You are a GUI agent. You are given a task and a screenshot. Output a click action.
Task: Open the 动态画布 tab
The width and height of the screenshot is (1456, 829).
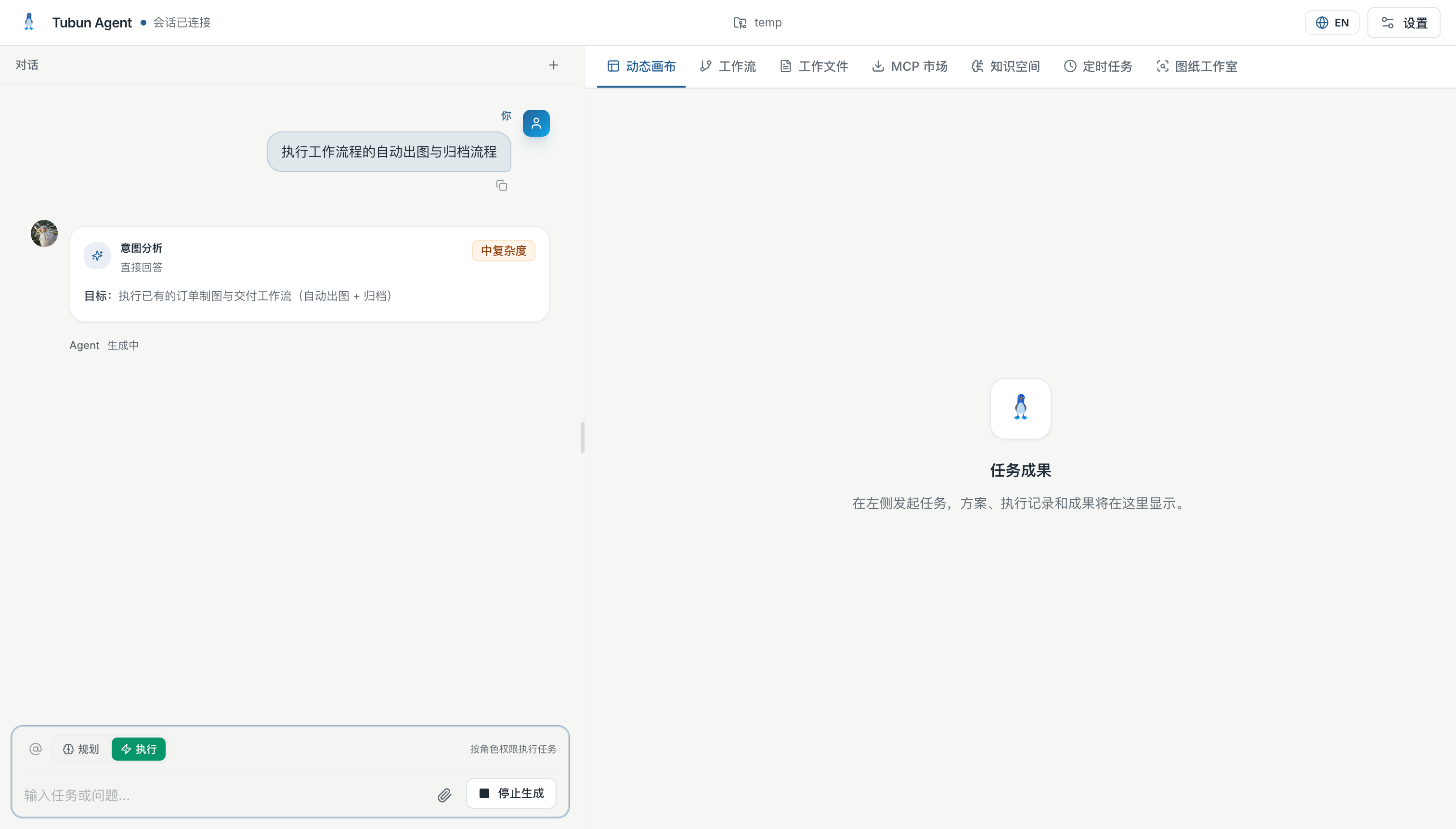pos(641,66)
